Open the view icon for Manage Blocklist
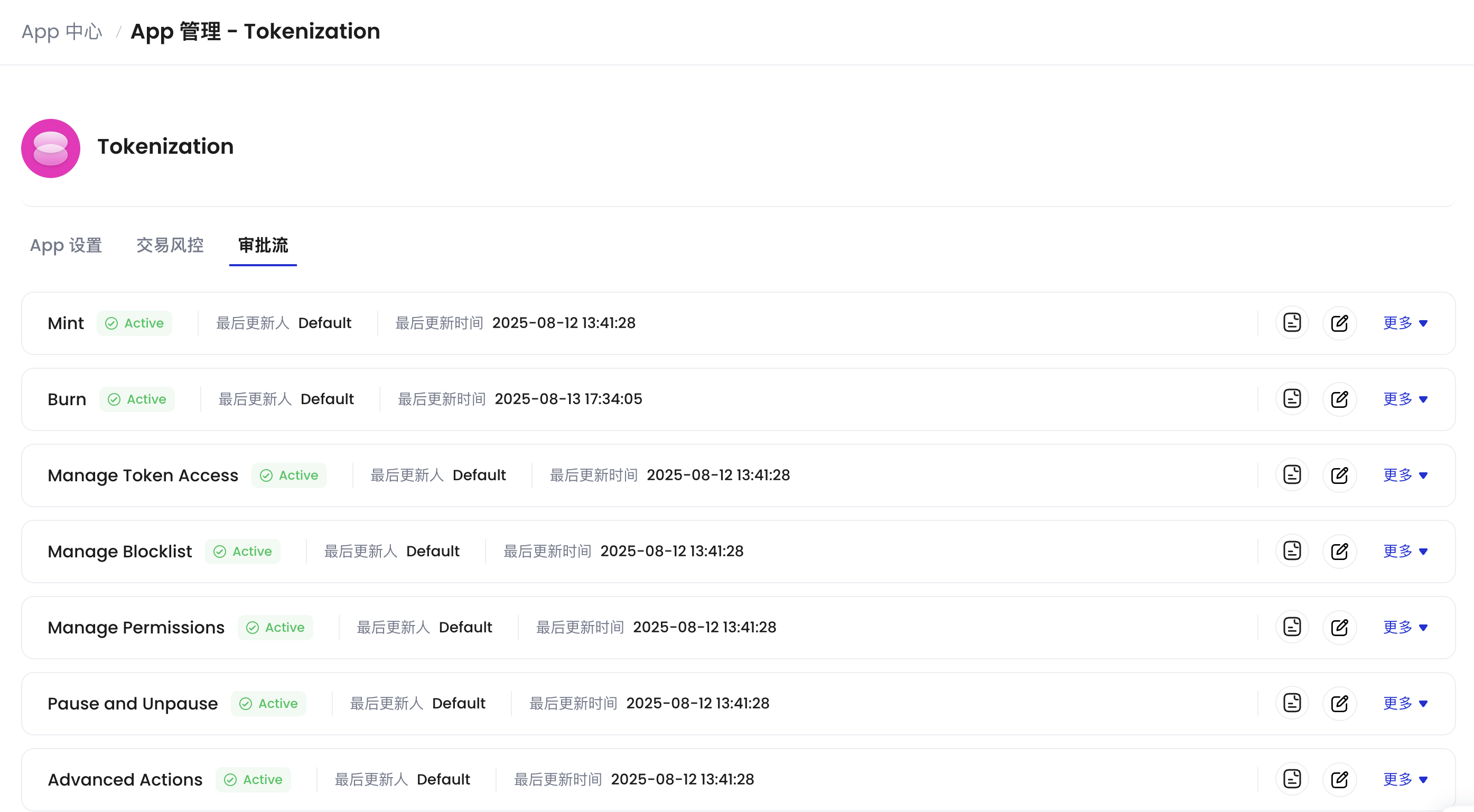1474x812 pixels. [1292, 550]
